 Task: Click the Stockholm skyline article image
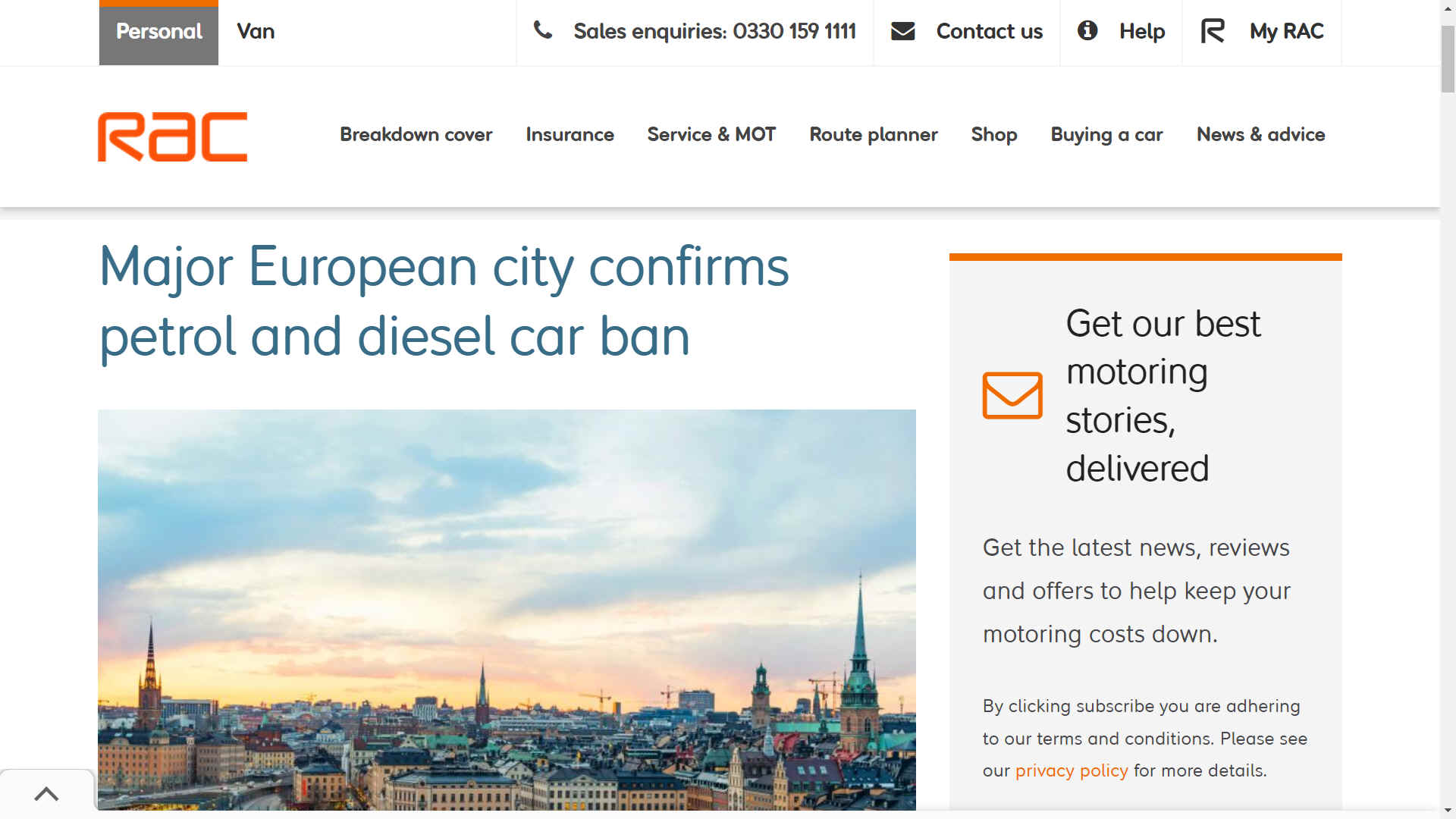point(507,610)
